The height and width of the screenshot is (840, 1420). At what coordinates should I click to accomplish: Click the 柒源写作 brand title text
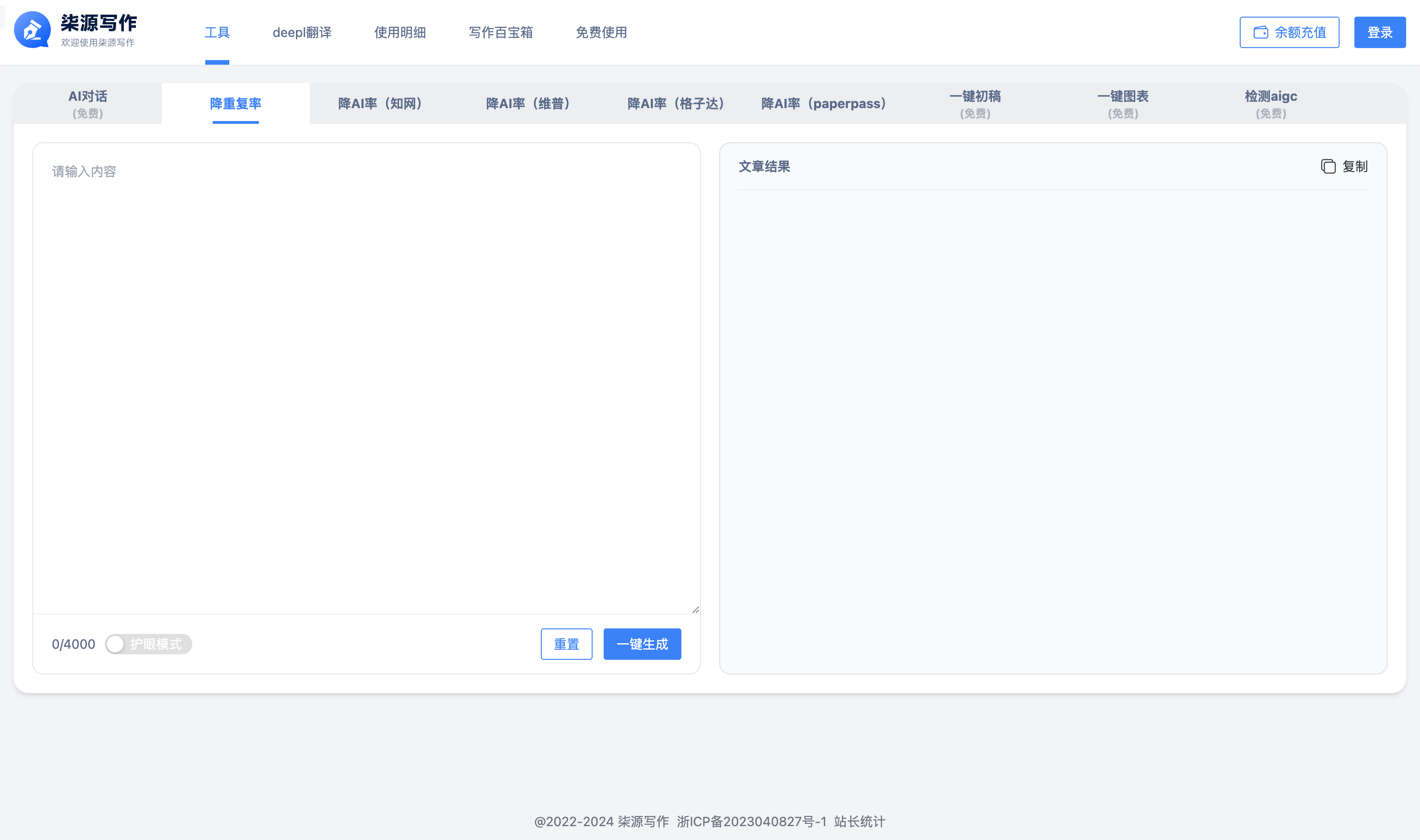[99, 23]
